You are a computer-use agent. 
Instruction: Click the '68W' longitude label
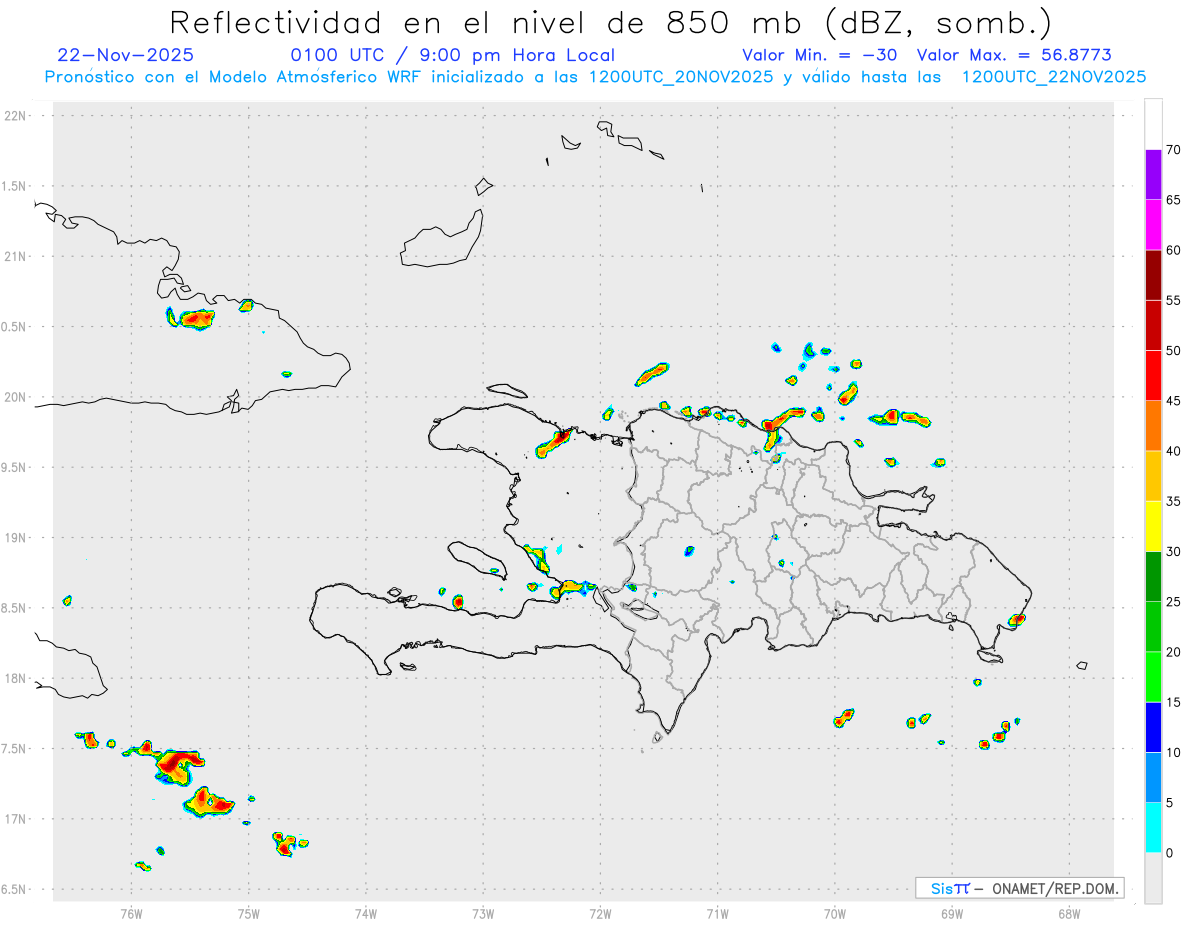pos(1069,913)
